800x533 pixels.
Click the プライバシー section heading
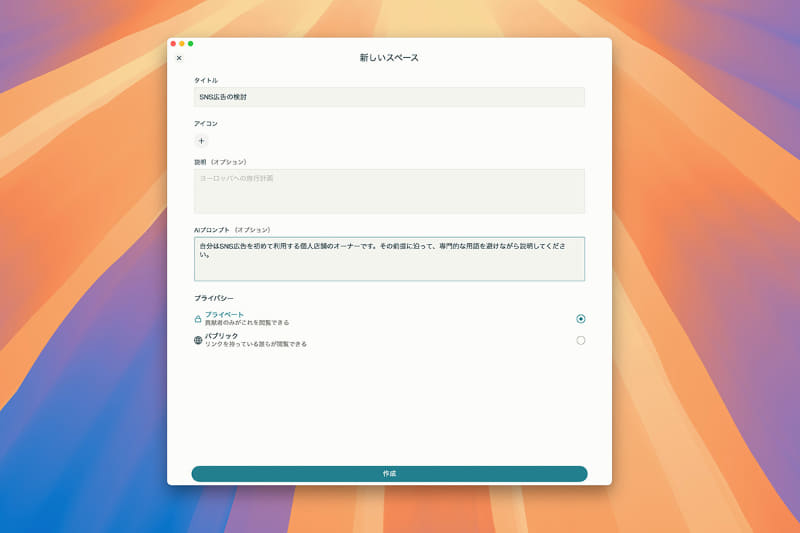point(214,298)
